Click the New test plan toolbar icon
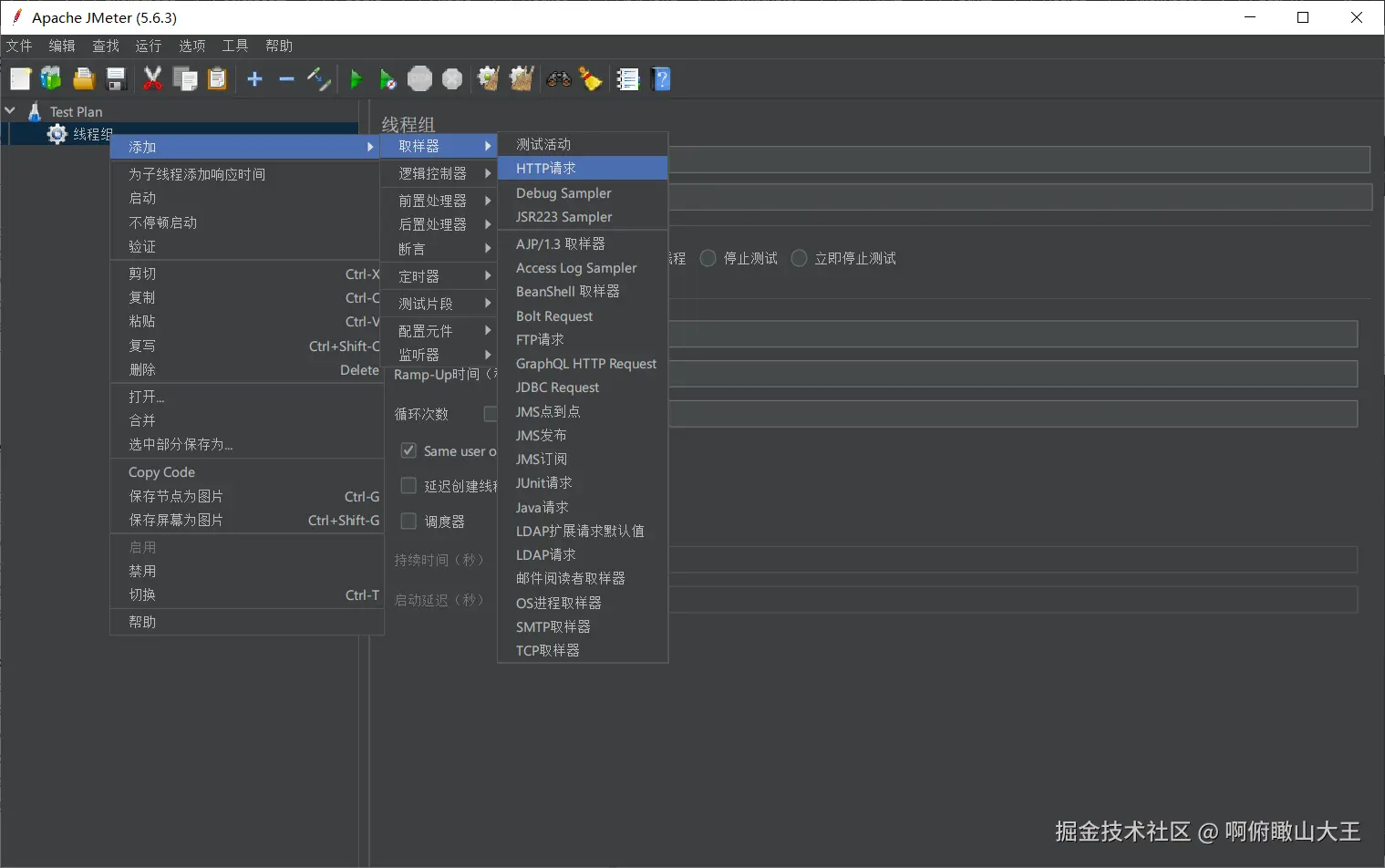The width and height of the screenshot is (1385, 868). [20, 79]
